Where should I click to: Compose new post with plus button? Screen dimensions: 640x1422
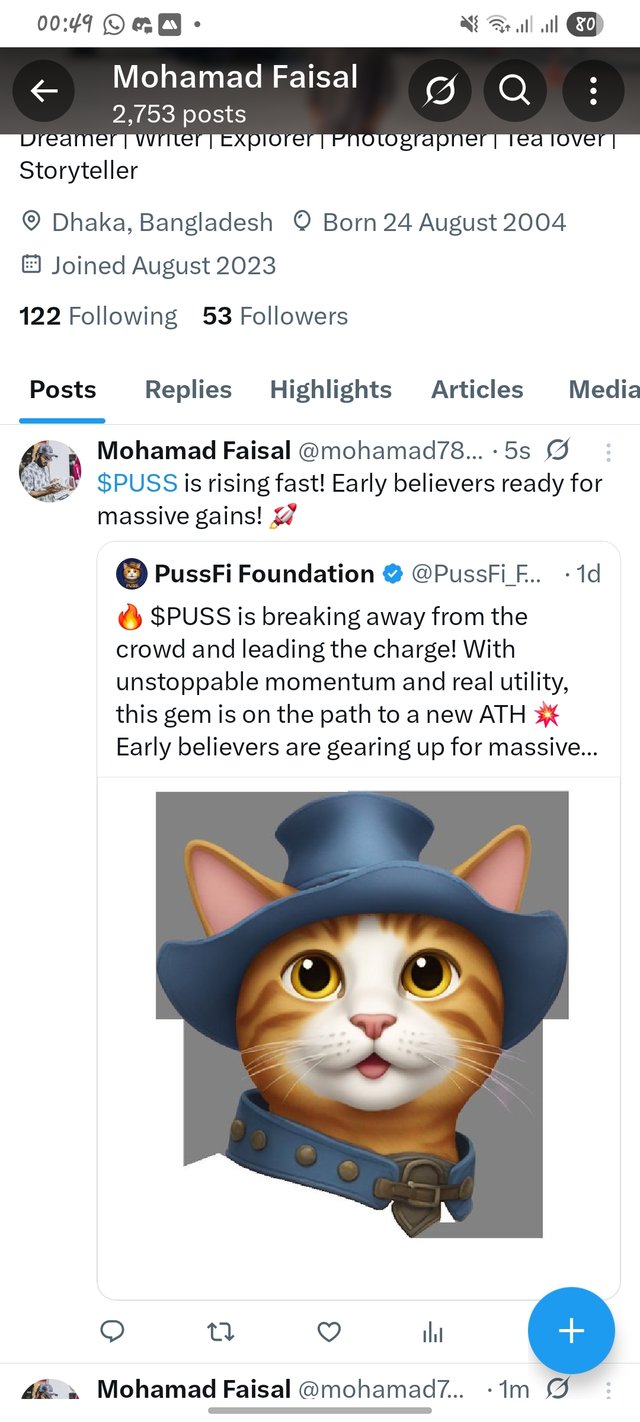pos(571,1331)
